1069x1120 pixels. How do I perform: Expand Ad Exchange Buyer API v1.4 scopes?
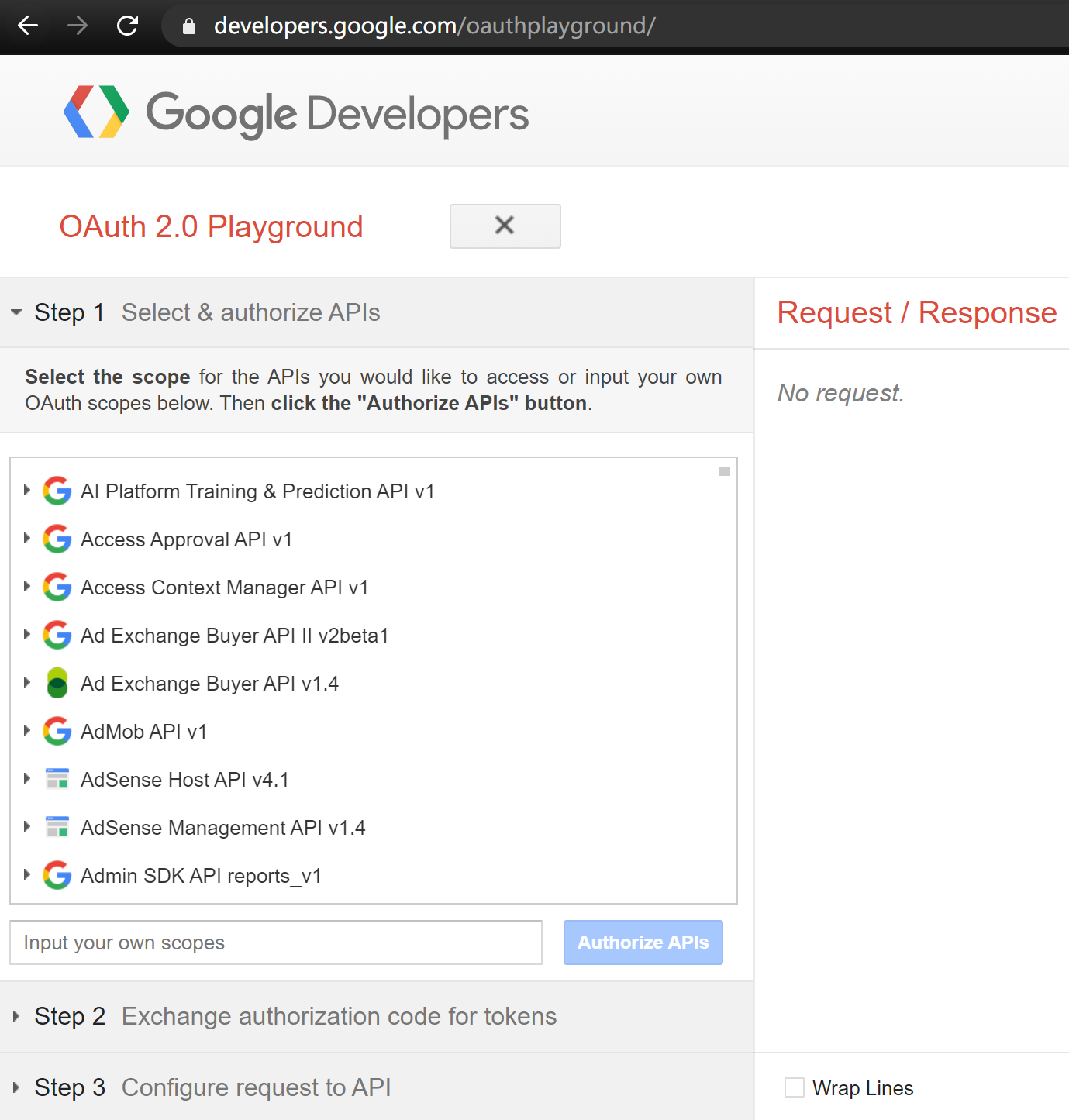pos(27,682)
